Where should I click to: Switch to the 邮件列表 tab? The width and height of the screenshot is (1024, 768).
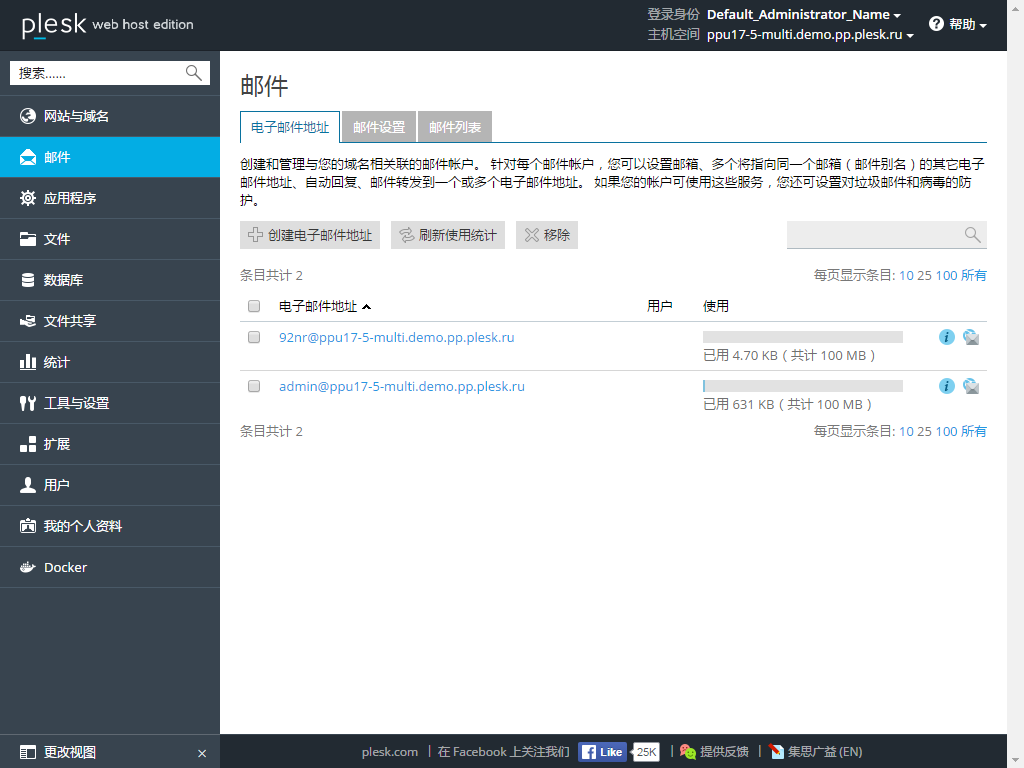tap(455, 126)
